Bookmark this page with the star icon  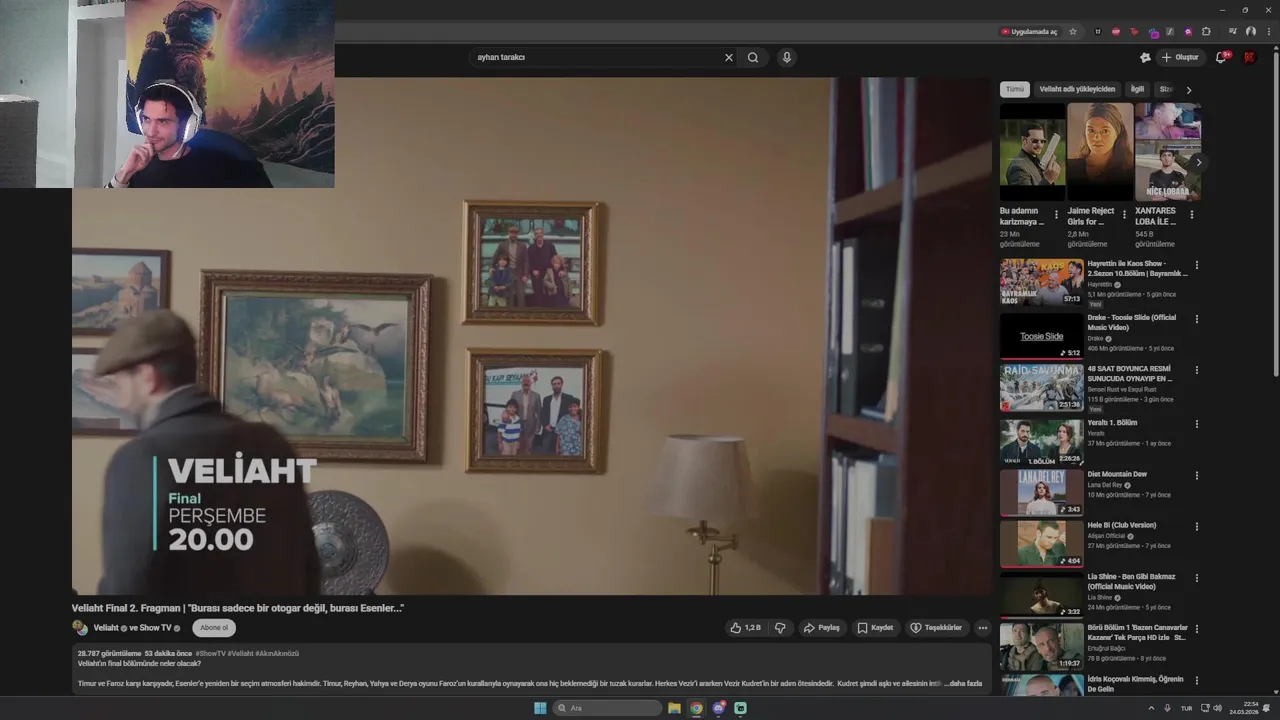pos(1073,32)
